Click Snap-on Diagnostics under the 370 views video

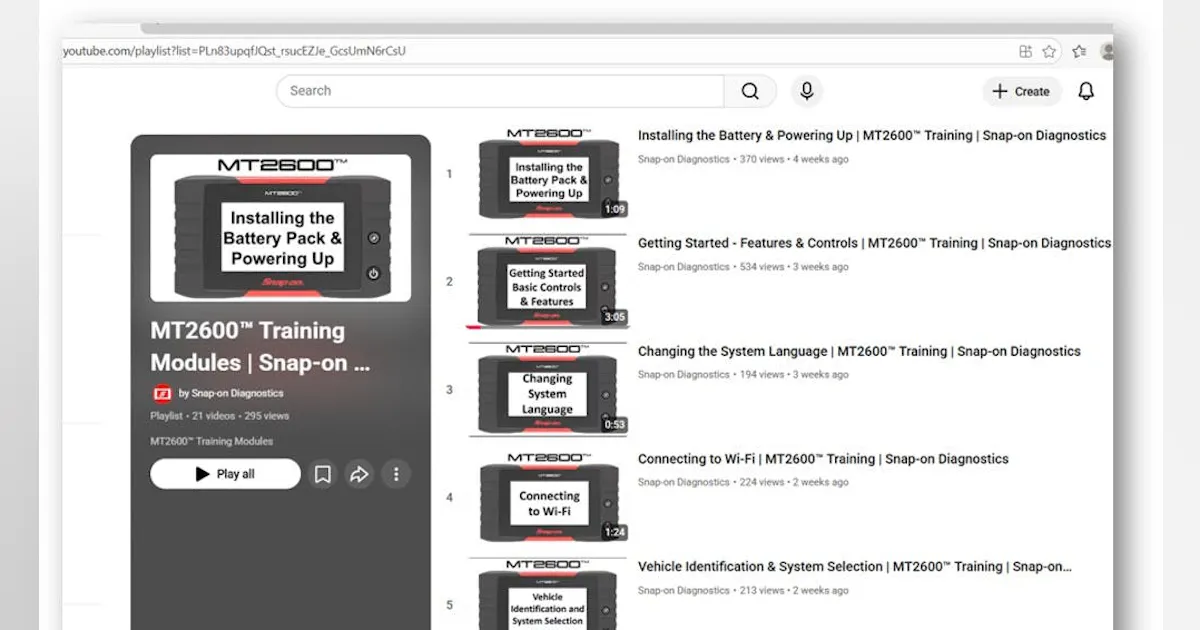684,159
